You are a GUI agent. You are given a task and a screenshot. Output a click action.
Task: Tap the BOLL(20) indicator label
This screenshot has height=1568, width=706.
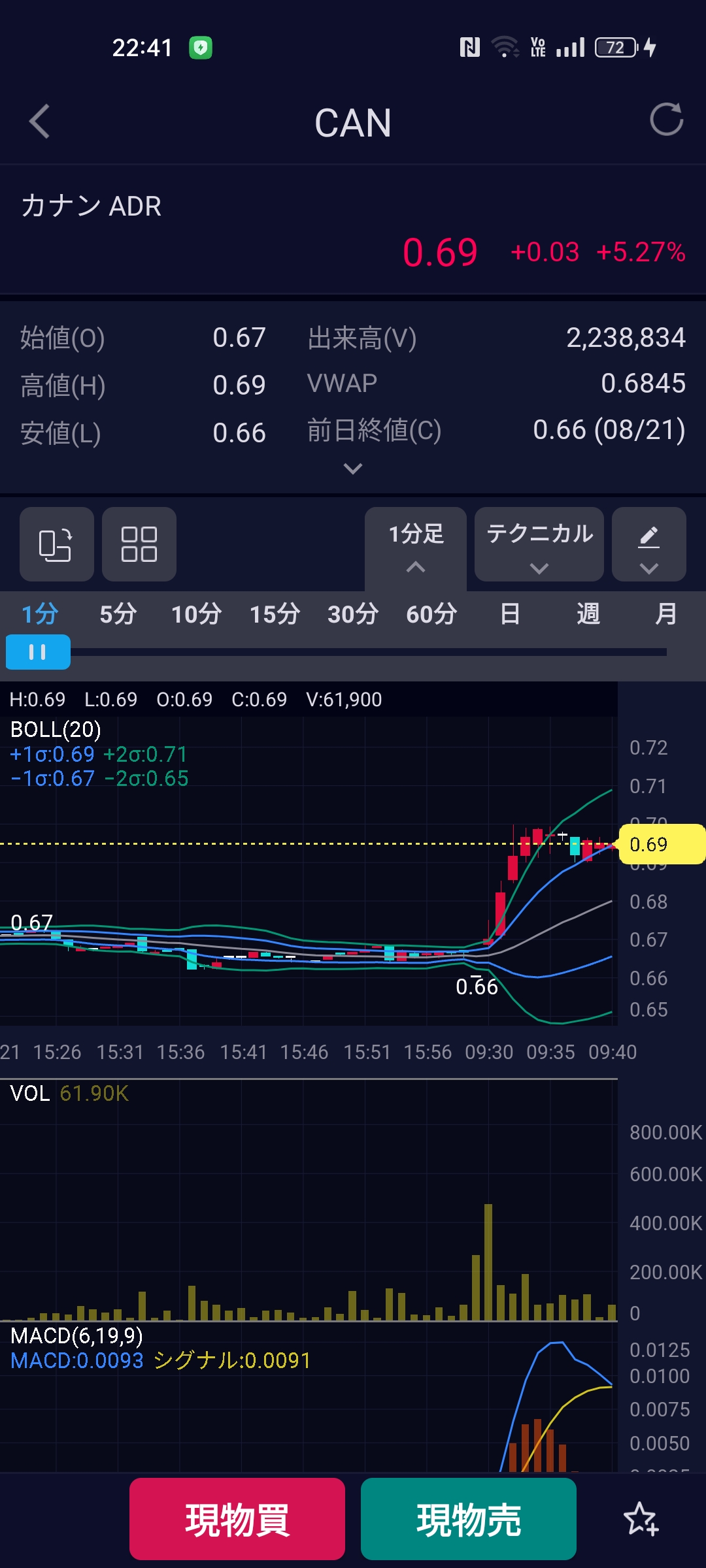pos(56,729)
